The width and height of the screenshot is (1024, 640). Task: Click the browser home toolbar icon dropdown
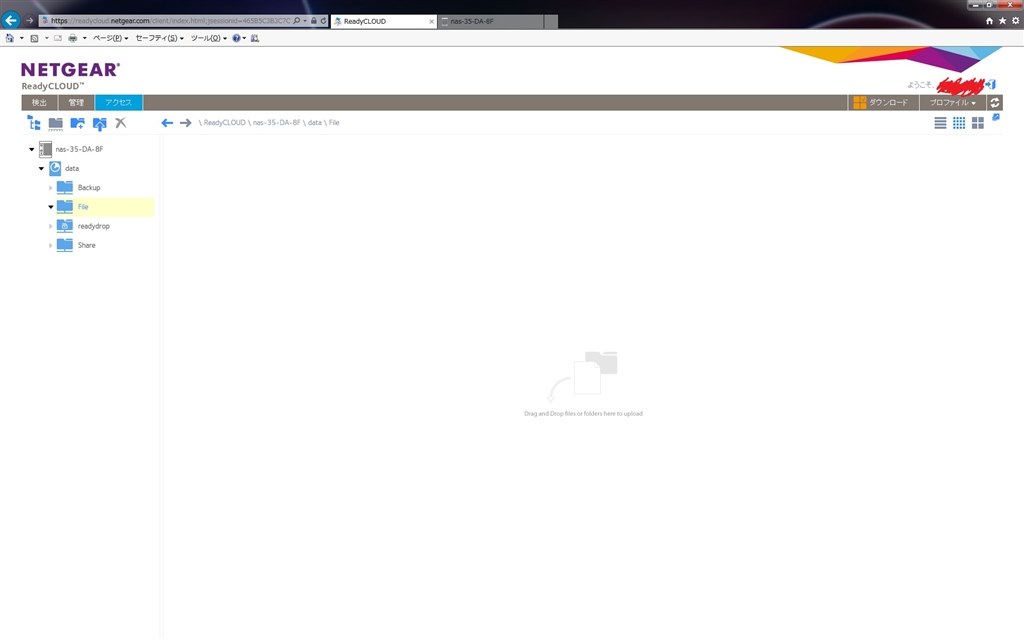22,39
